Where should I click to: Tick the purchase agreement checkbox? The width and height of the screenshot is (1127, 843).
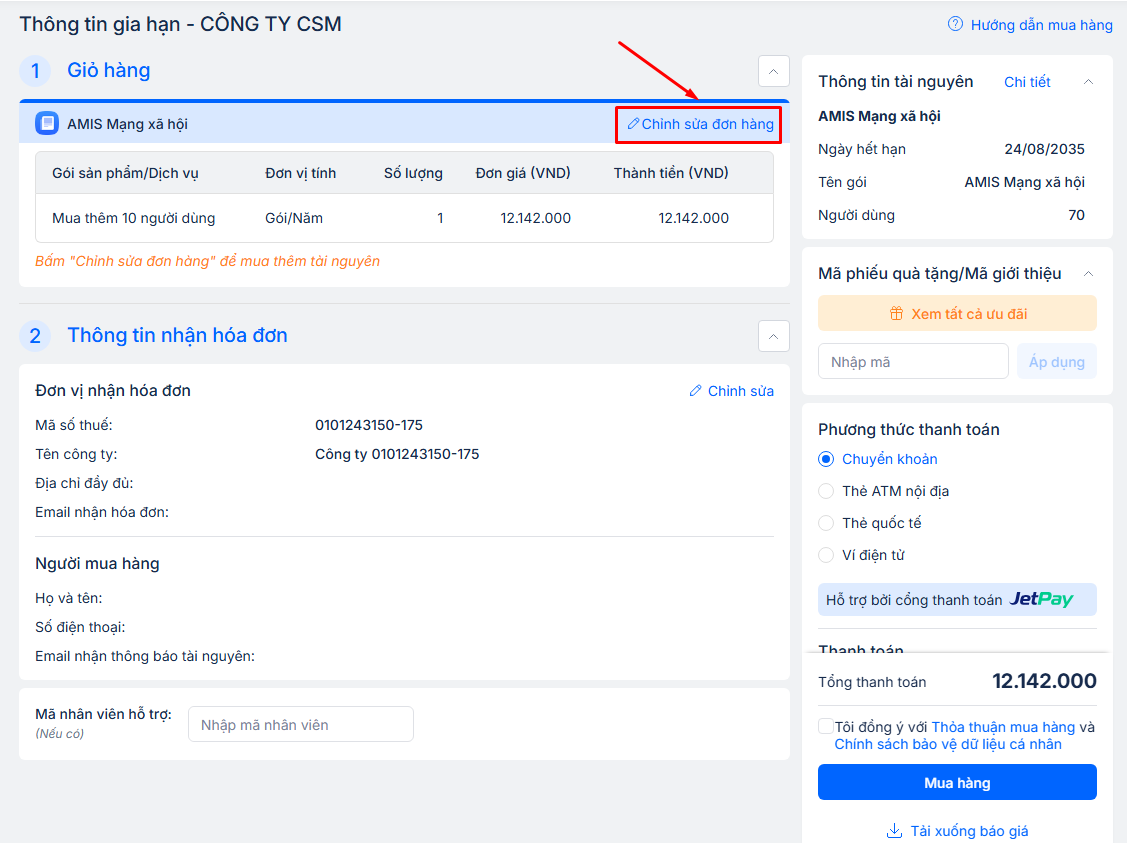point(825,727)
